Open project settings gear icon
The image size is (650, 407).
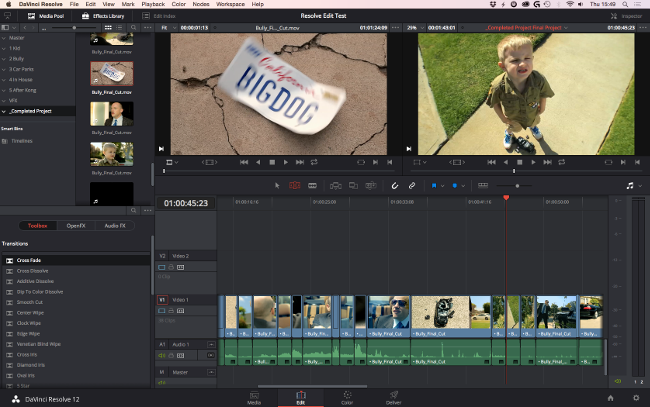coord(636,398)
